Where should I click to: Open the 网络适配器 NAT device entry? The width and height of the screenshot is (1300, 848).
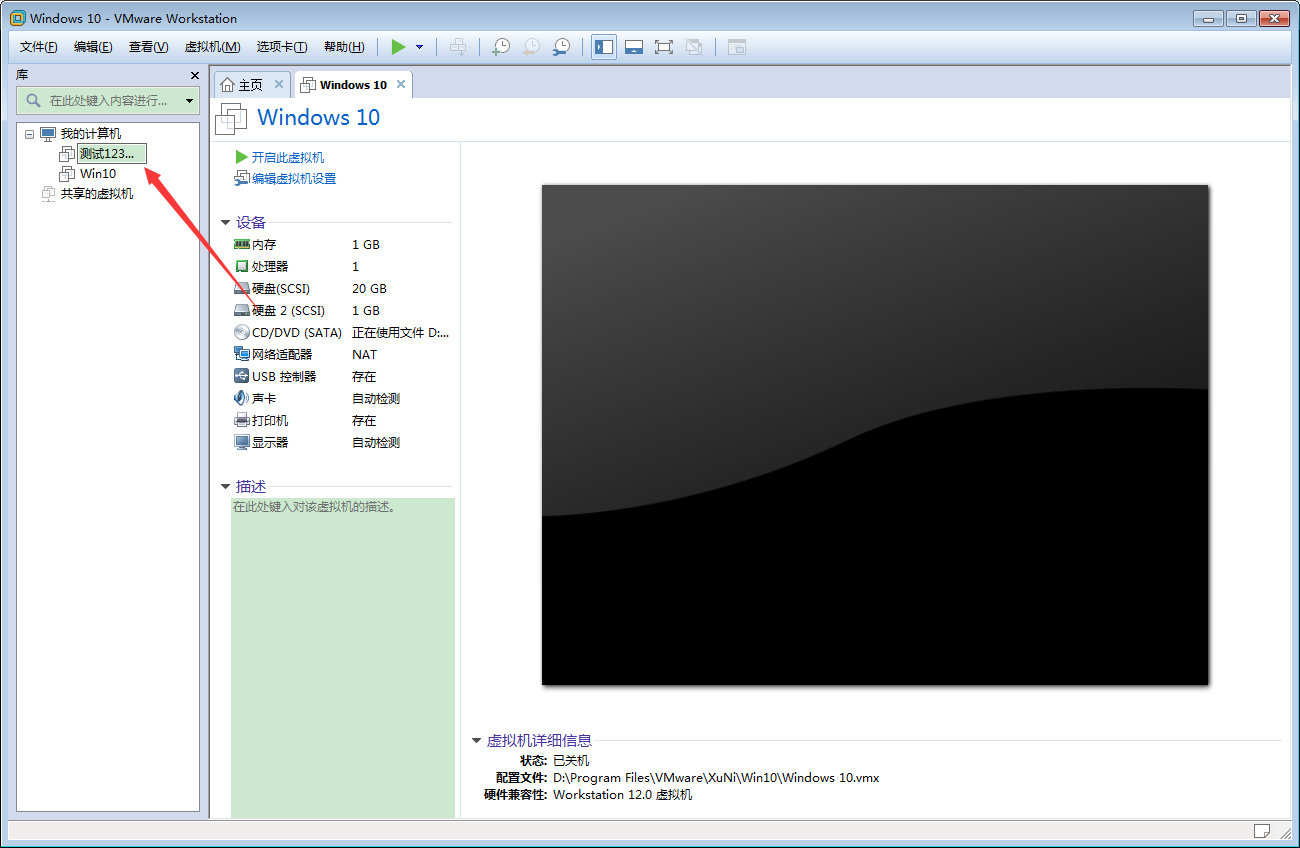point(283,354)
